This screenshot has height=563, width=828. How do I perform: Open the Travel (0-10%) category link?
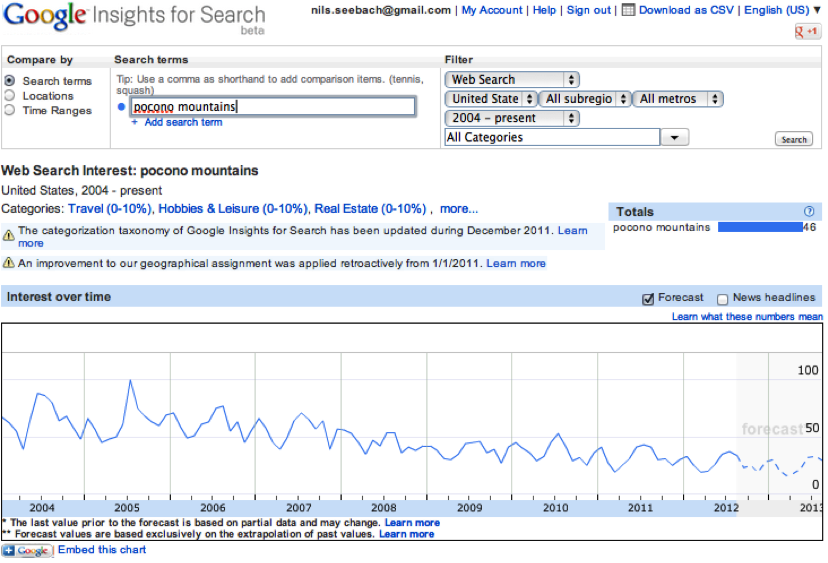click(110, 209)
